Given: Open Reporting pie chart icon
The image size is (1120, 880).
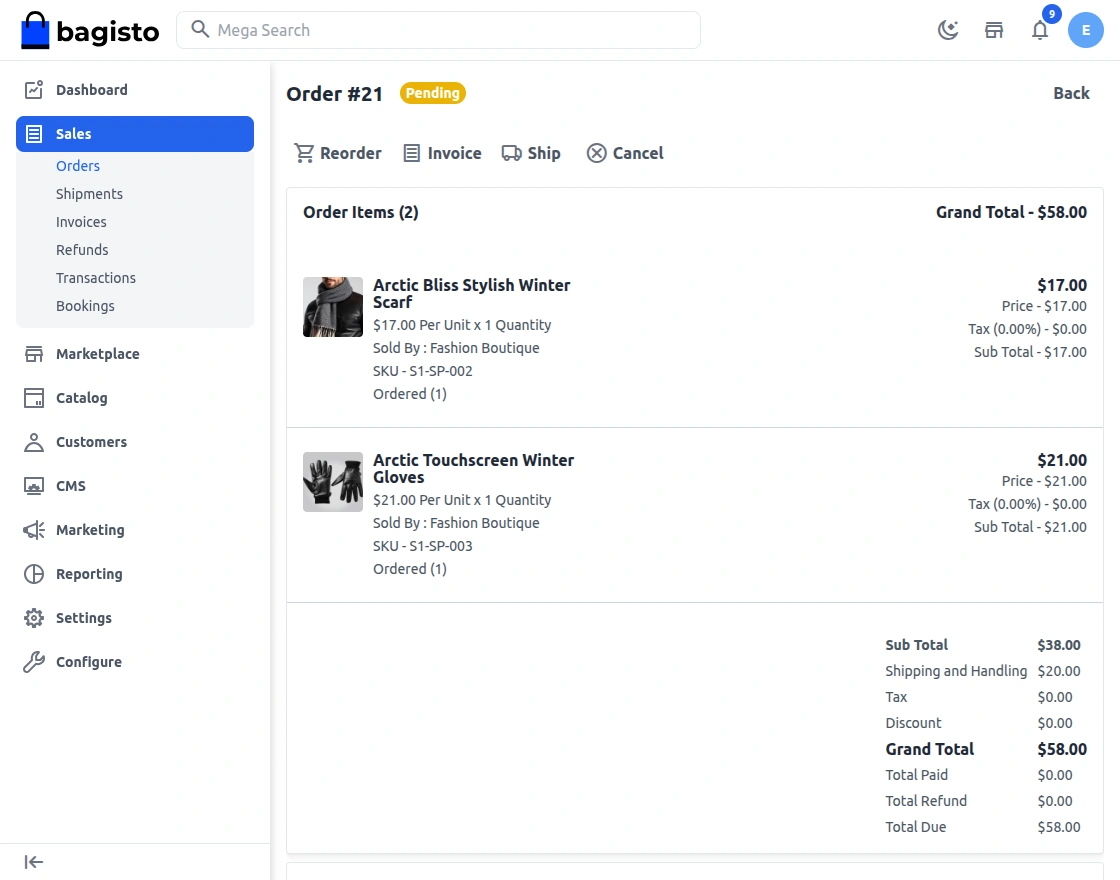Looking at the screenshot, I should 34,574.
